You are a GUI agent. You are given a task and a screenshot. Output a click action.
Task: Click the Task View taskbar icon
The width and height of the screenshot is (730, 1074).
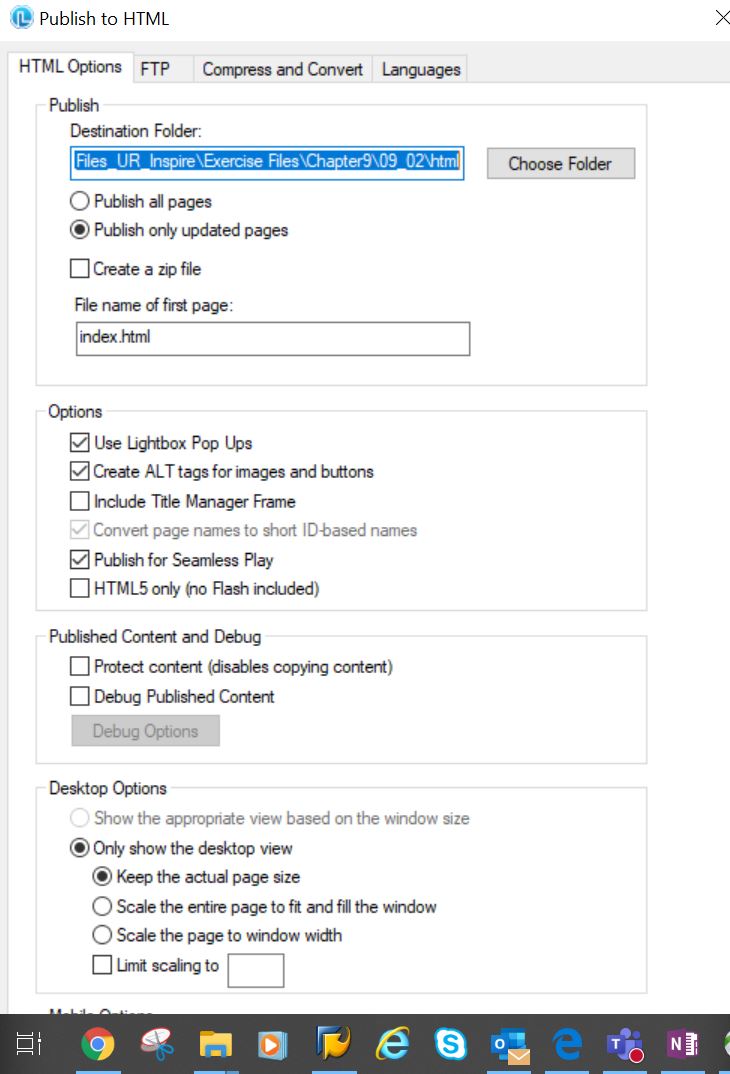[29, 1044]
